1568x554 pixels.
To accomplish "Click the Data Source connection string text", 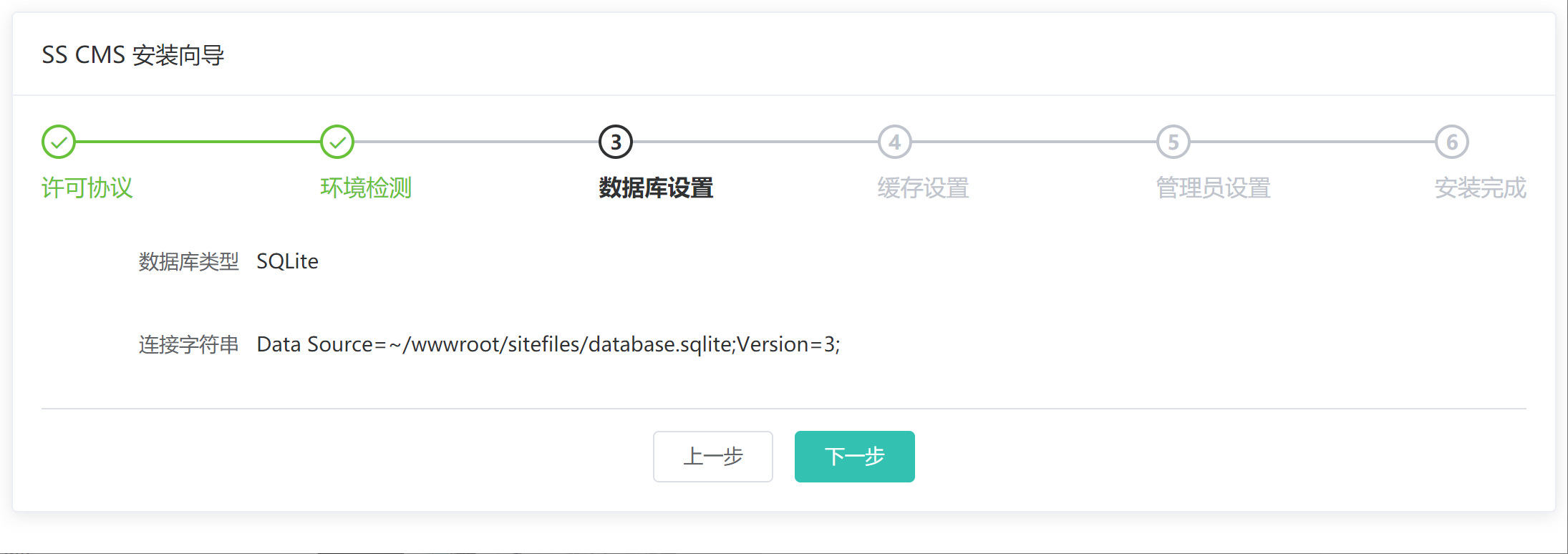I will (548, 345).
